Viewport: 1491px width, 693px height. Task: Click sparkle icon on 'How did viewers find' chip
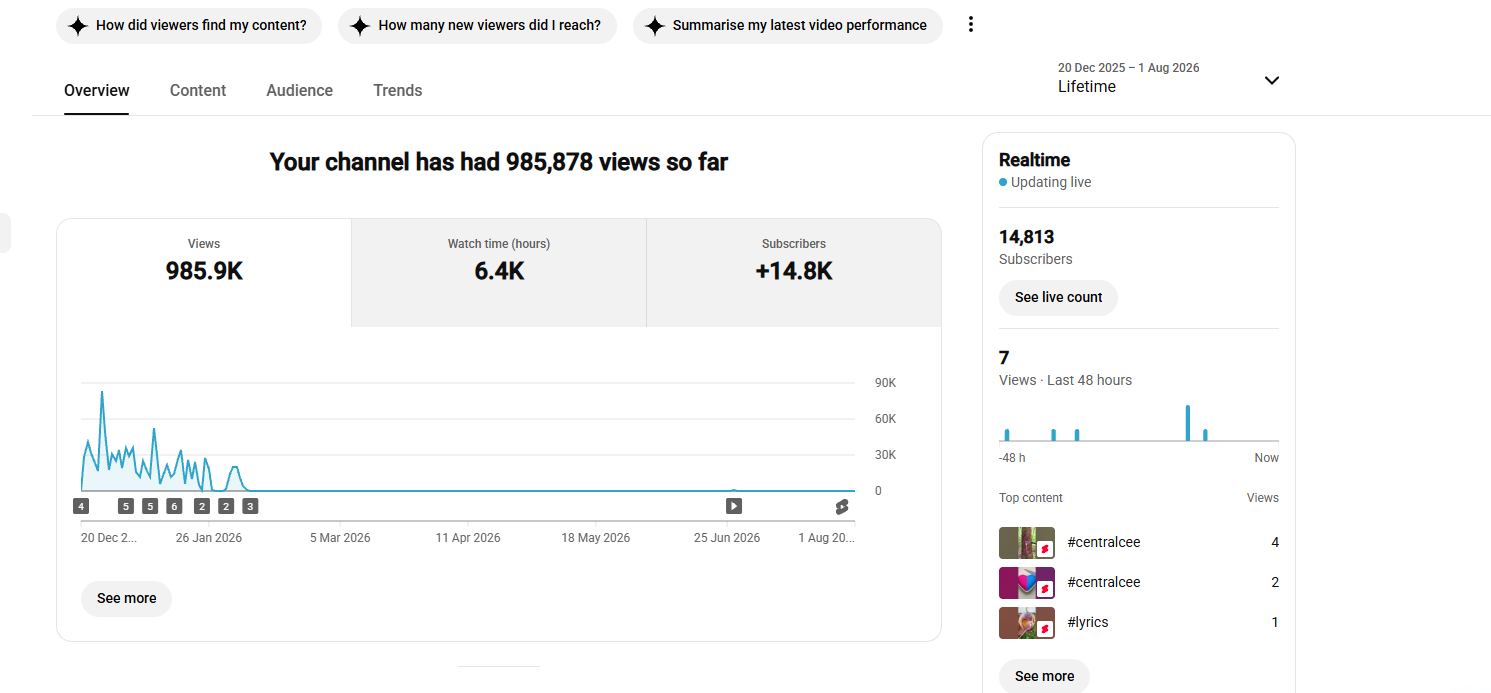pyautogui.click(x=77, y=26)
